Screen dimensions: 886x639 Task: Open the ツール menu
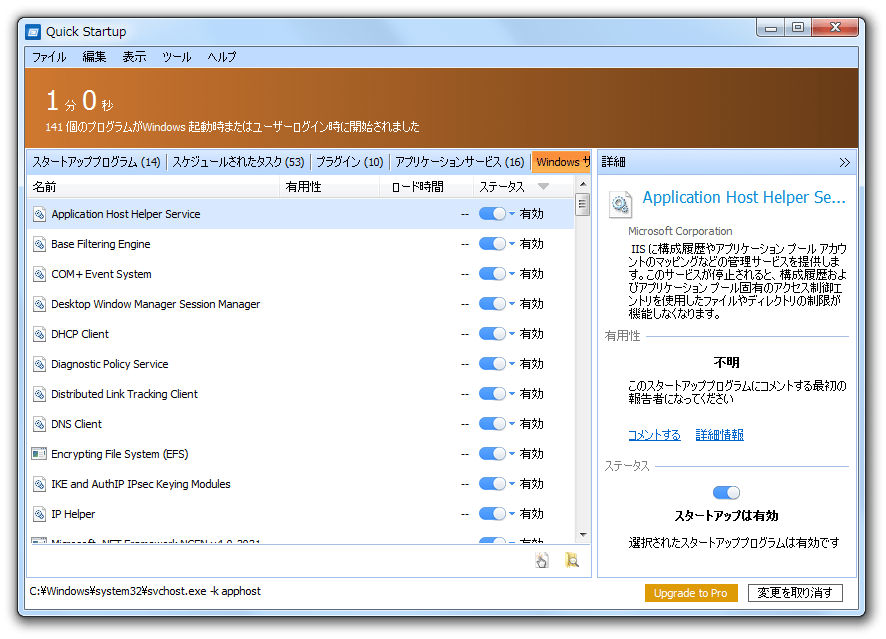pos(177,57)
